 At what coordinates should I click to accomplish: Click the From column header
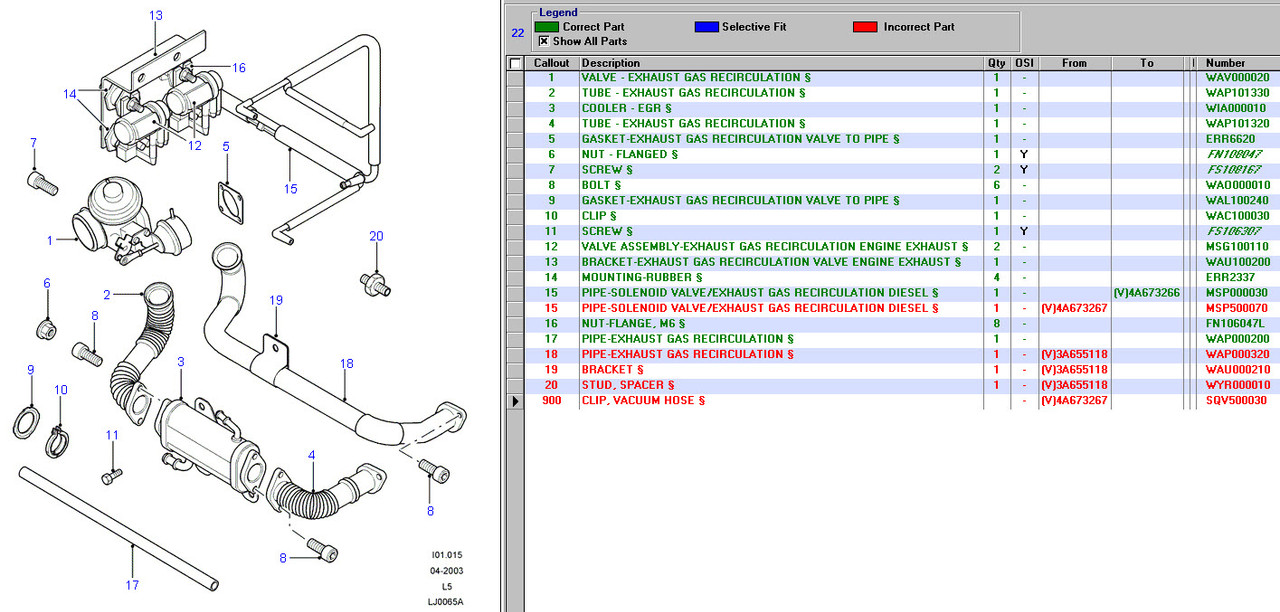[1074, 63]
